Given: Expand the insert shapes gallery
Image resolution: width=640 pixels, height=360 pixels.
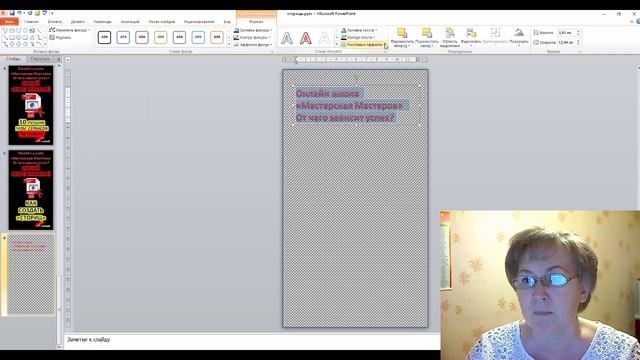Looking at the screenshot, I should point(45,44).
